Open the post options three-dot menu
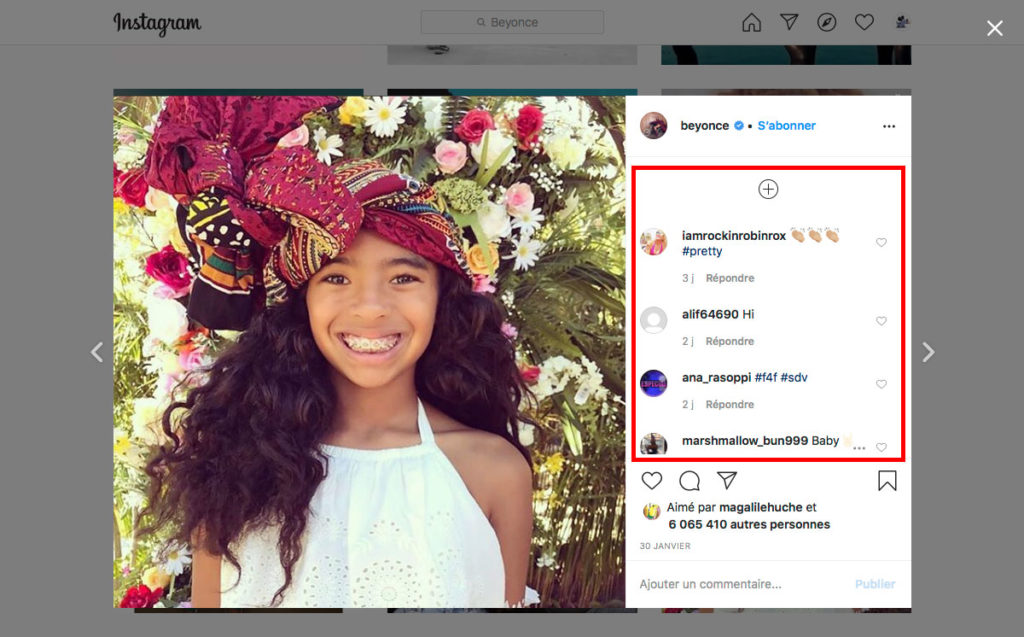 pyautogui.click(x=889, y=126)
